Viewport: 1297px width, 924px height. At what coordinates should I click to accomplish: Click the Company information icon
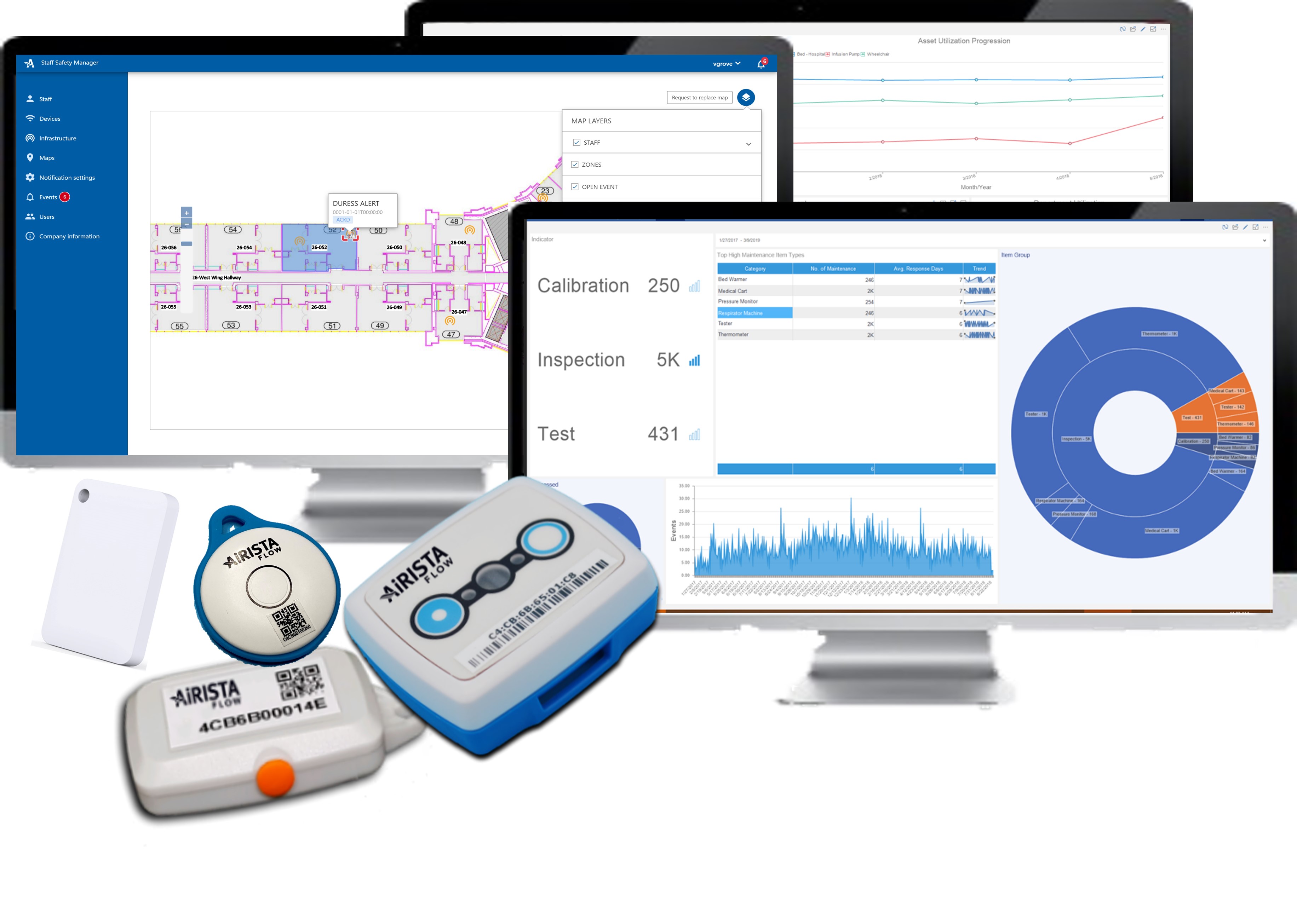point(30,236)
